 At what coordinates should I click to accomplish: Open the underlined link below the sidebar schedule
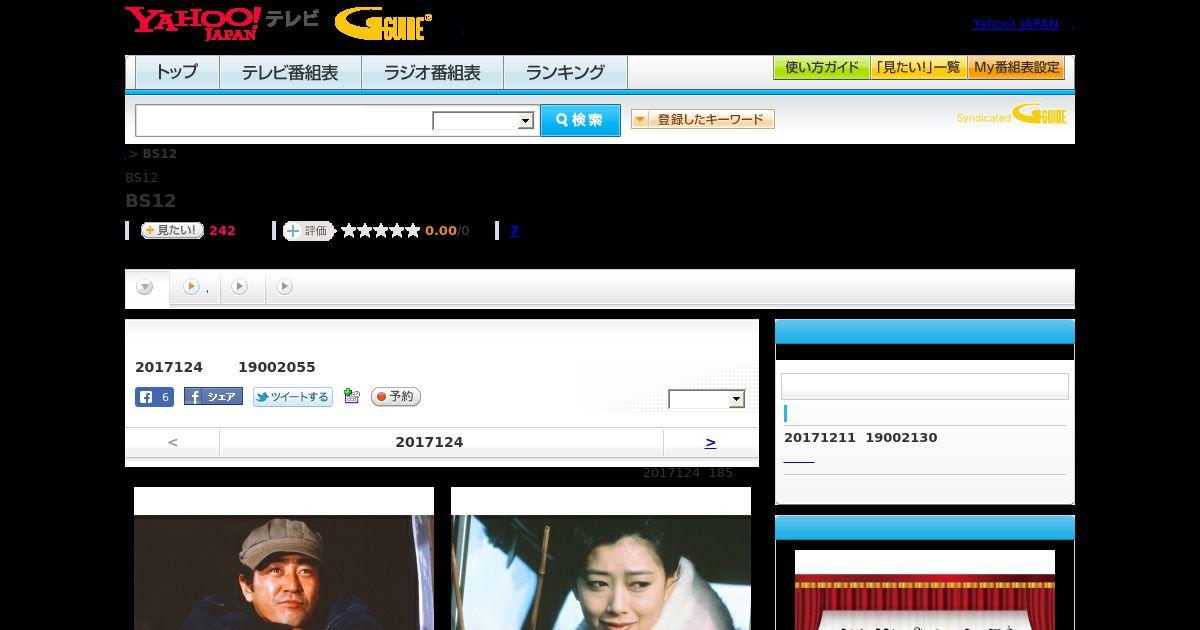pyautogui.click(x=799, y=460)
